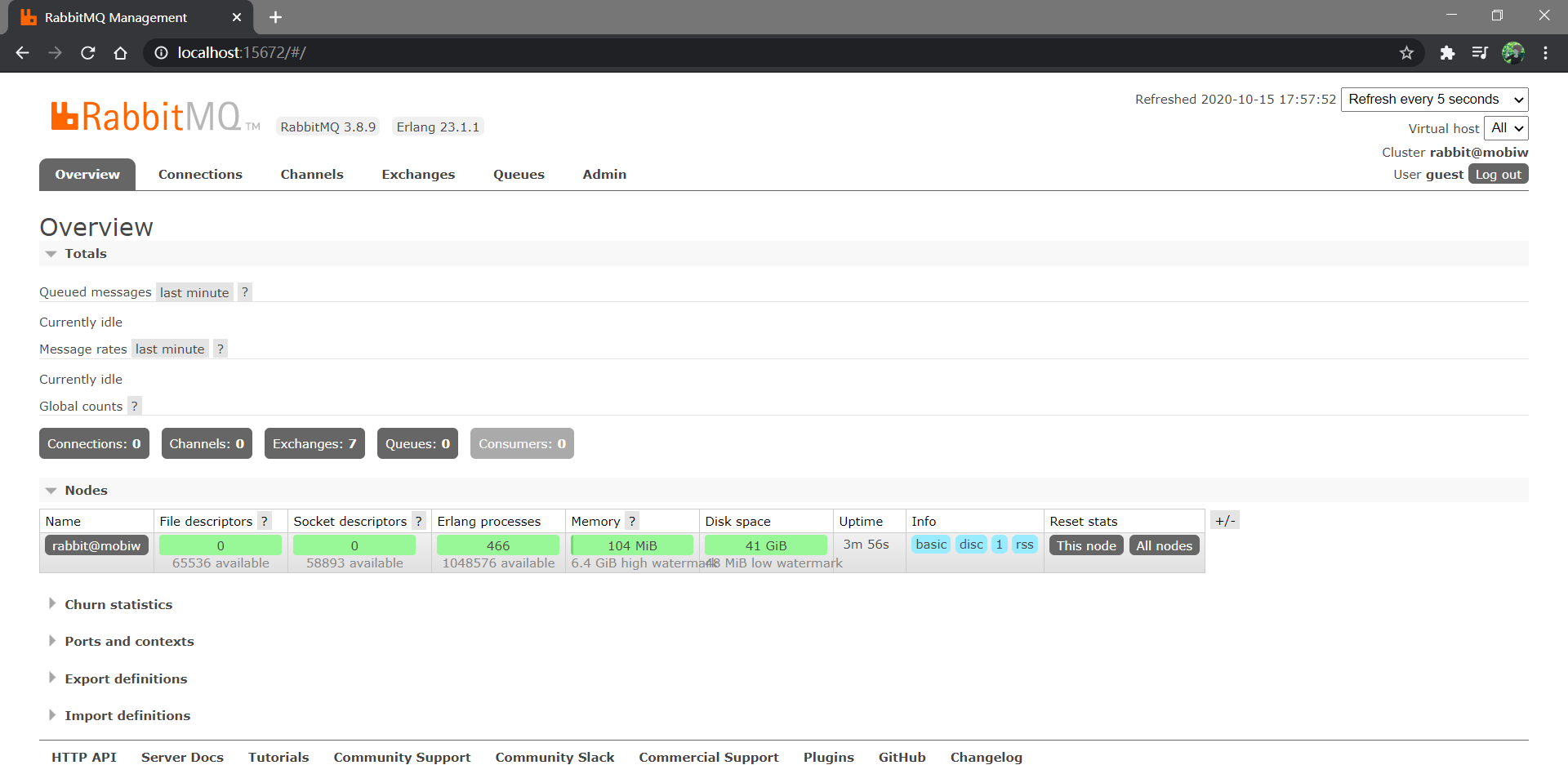Click the Exchanges: 7 count button
Viewport: 1568px width, 774px height.
tap(314, 444)
